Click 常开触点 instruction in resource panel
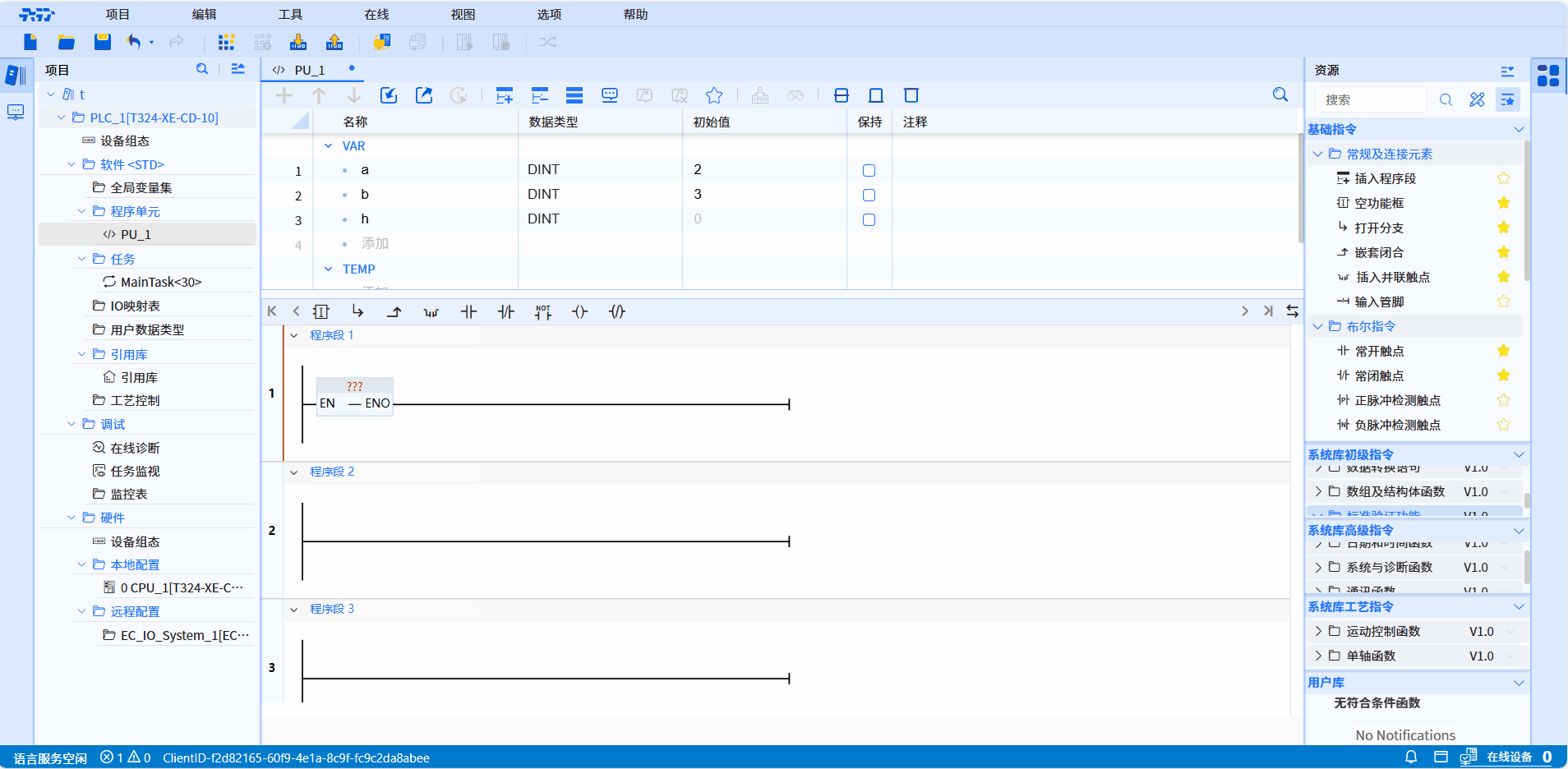The width and height of the screenshot is (1568, 769). [1379, 351]
